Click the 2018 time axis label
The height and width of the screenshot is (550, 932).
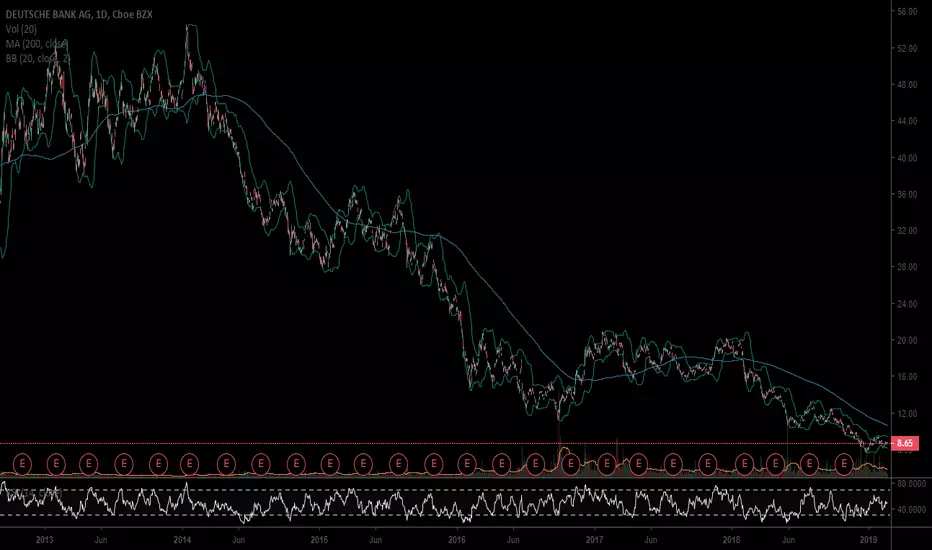pos(732,540)
